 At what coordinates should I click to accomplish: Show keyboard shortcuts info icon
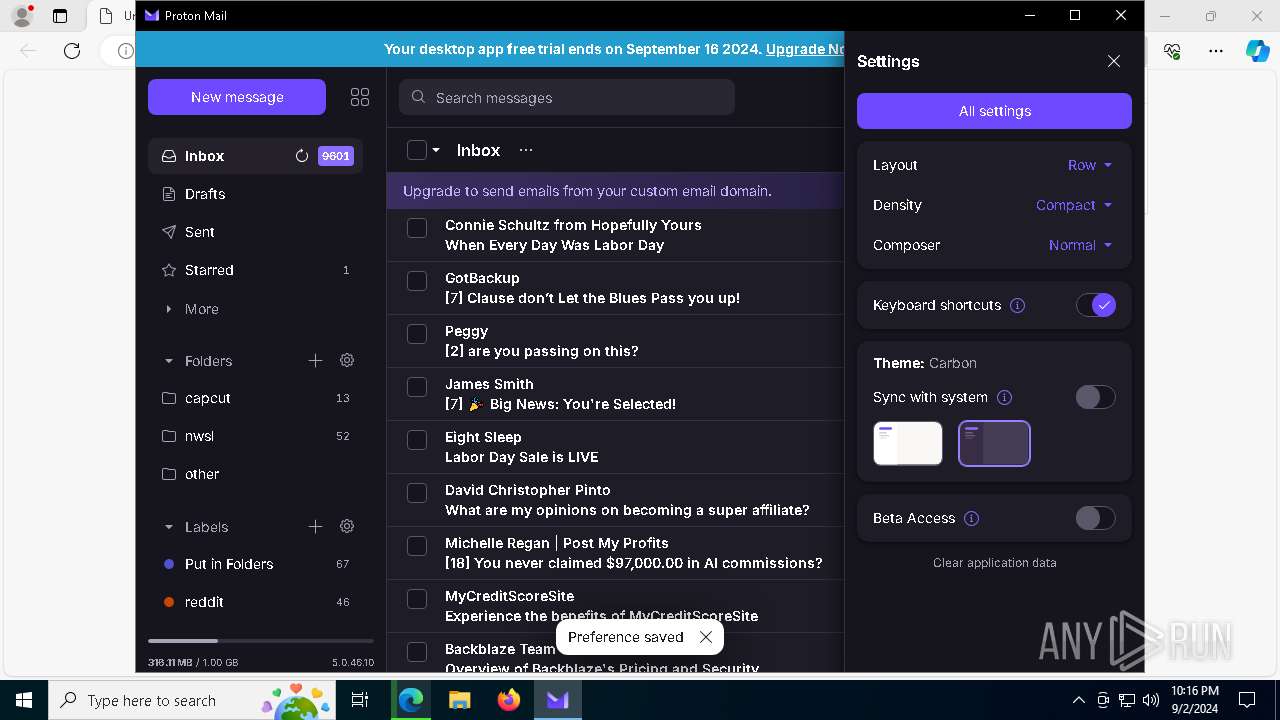pyautogui.click(x=1017, y=305)
